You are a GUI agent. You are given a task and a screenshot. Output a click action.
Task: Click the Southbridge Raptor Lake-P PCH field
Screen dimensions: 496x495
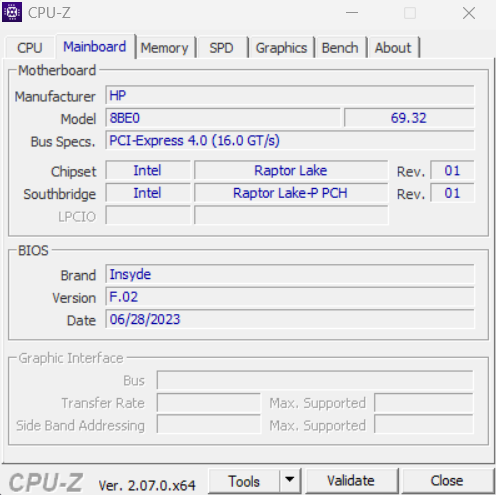pos(291,193)
